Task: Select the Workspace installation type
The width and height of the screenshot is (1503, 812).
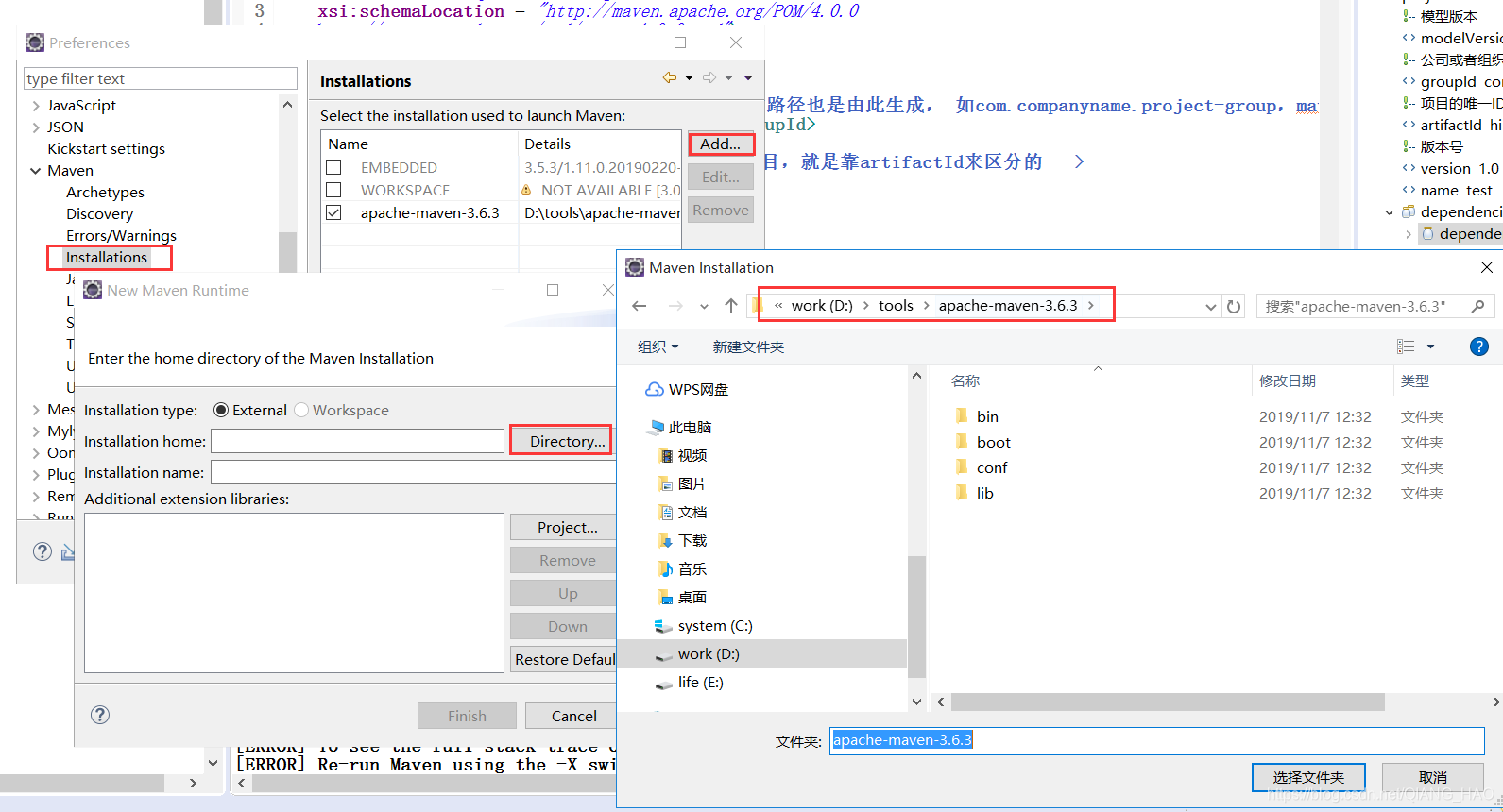Action: pyautogui.click(x=301, y=410)
